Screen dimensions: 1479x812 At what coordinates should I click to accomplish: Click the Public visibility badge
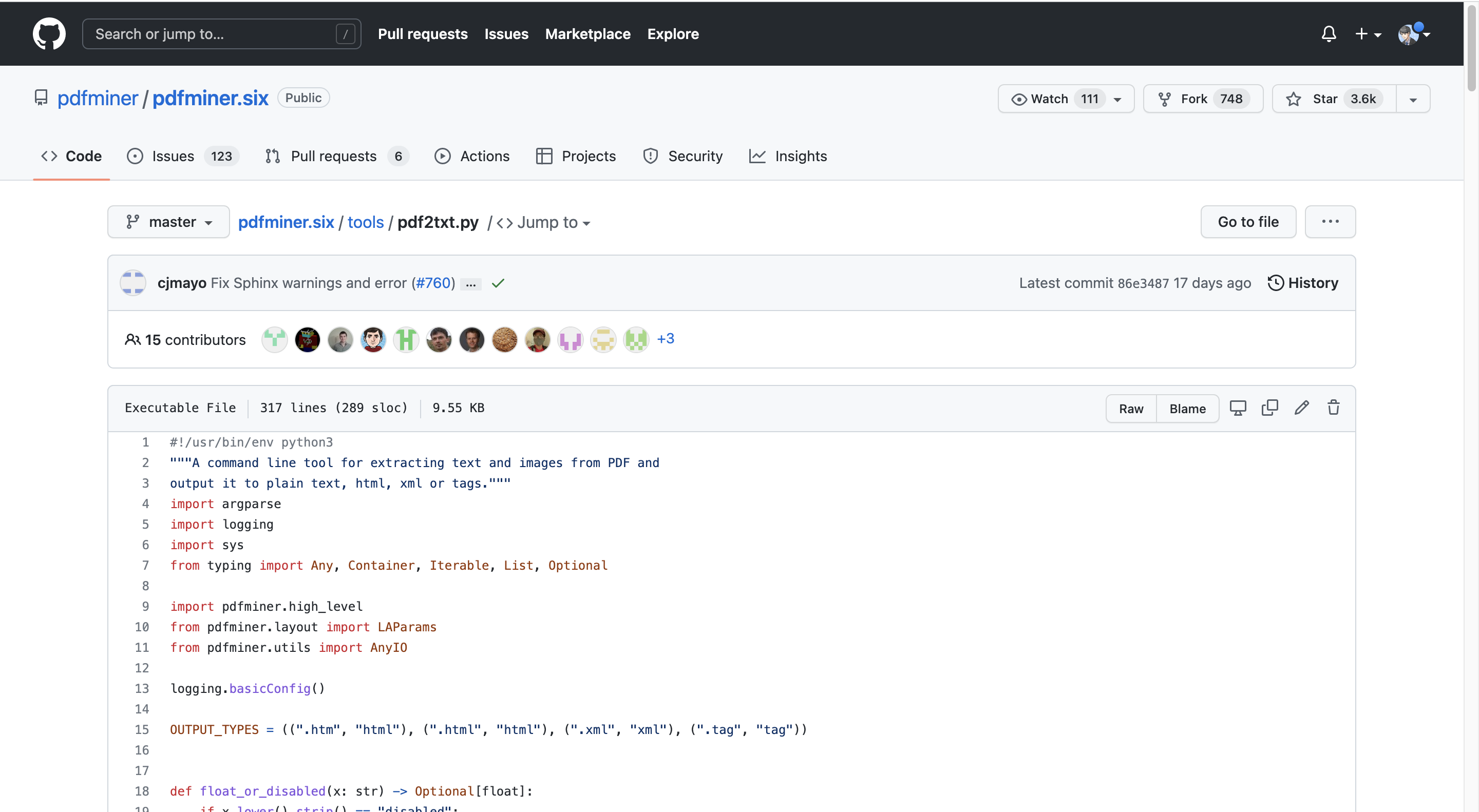pos(303,98)
